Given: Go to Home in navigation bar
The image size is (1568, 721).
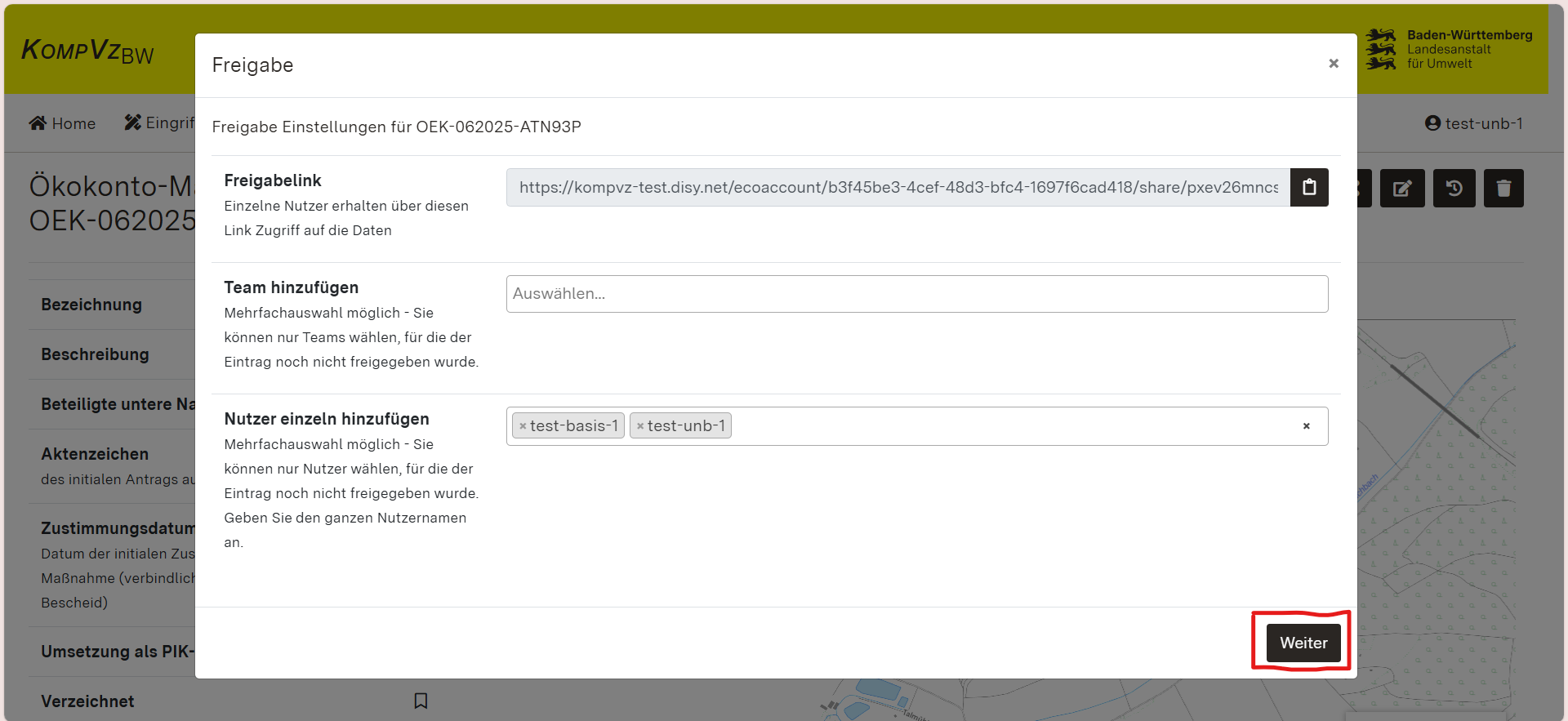Looking at the screenshot, I should (x=63, y=123).
